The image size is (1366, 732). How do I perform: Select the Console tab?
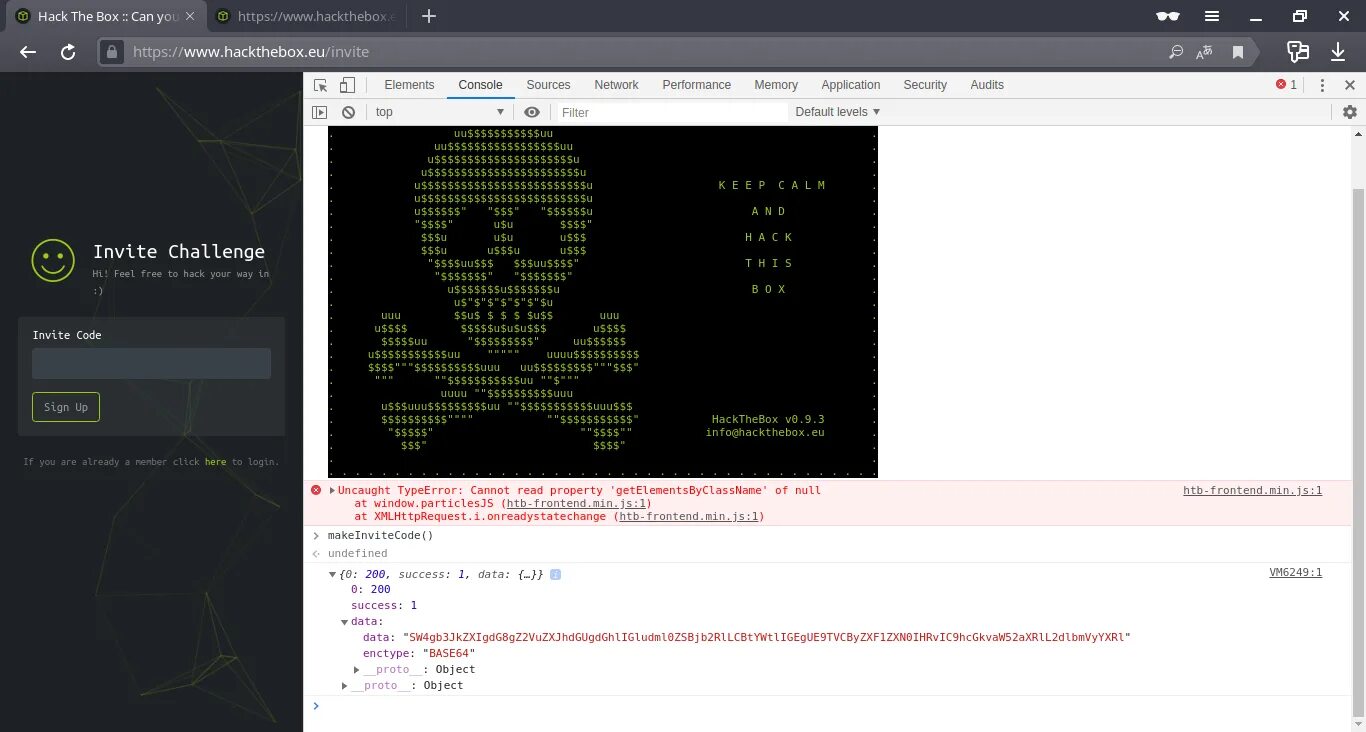[480, 85]
